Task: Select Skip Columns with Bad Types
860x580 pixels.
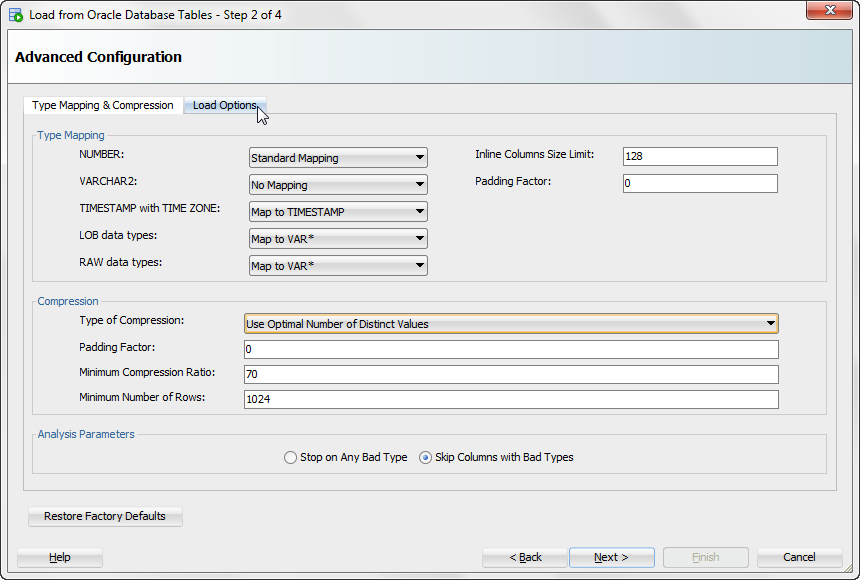Action: (496, 457)
